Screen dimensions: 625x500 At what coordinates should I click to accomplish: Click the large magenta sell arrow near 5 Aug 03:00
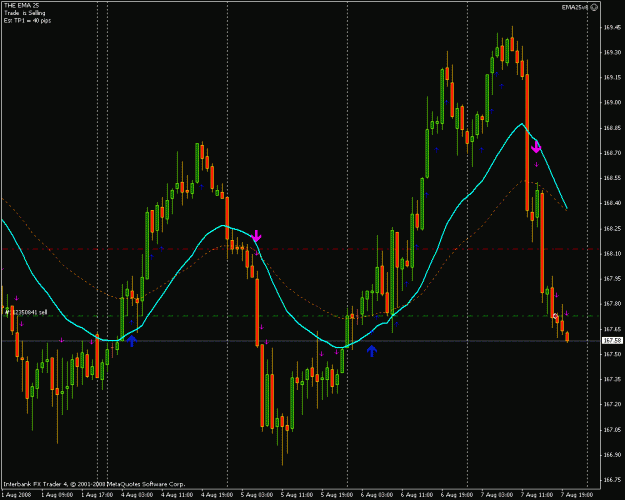[256, 236]
